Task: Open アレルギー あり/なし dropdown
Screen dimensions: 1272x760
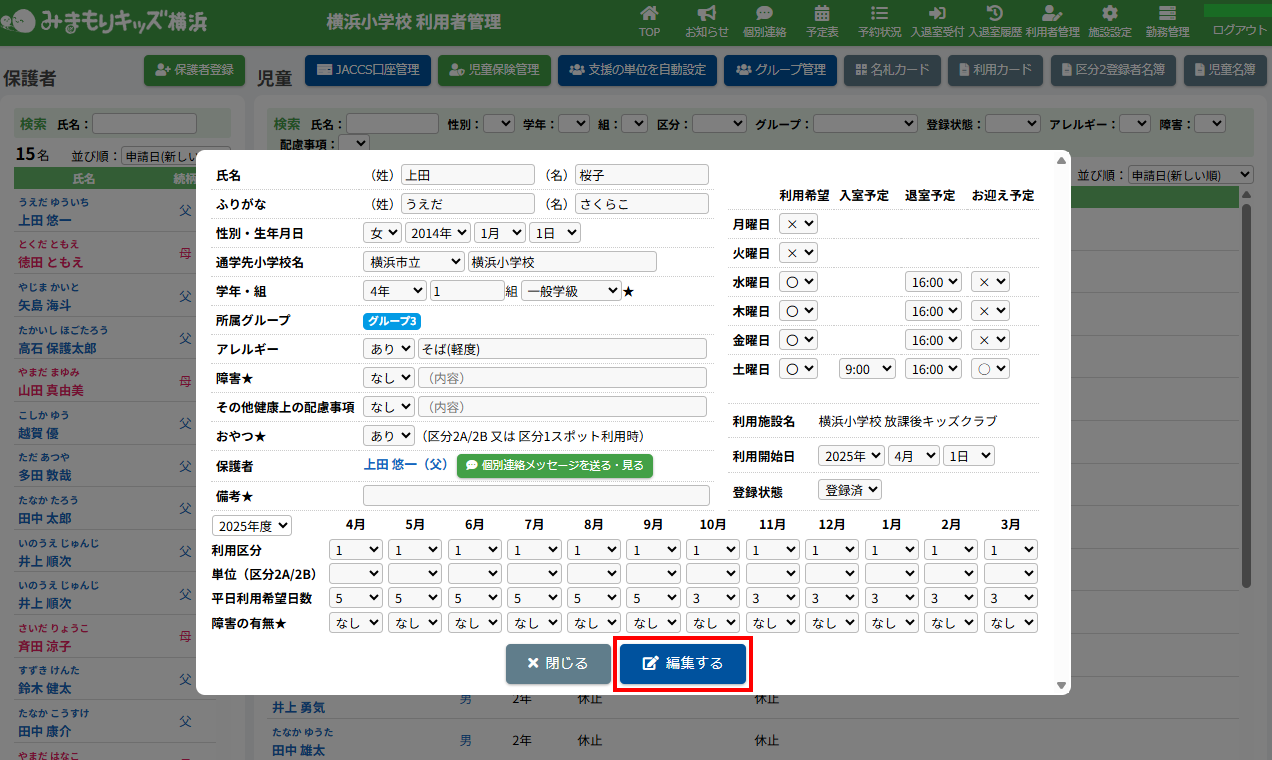Action: click(x=388, y=349)
